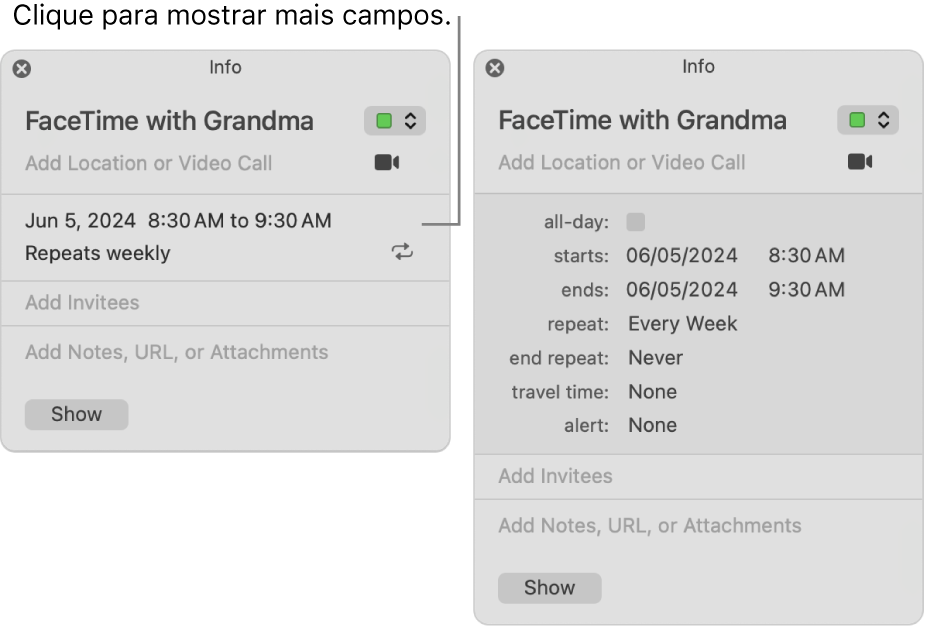Close the left Info popover
Screen dimensions: 926x628
point(22,69)
